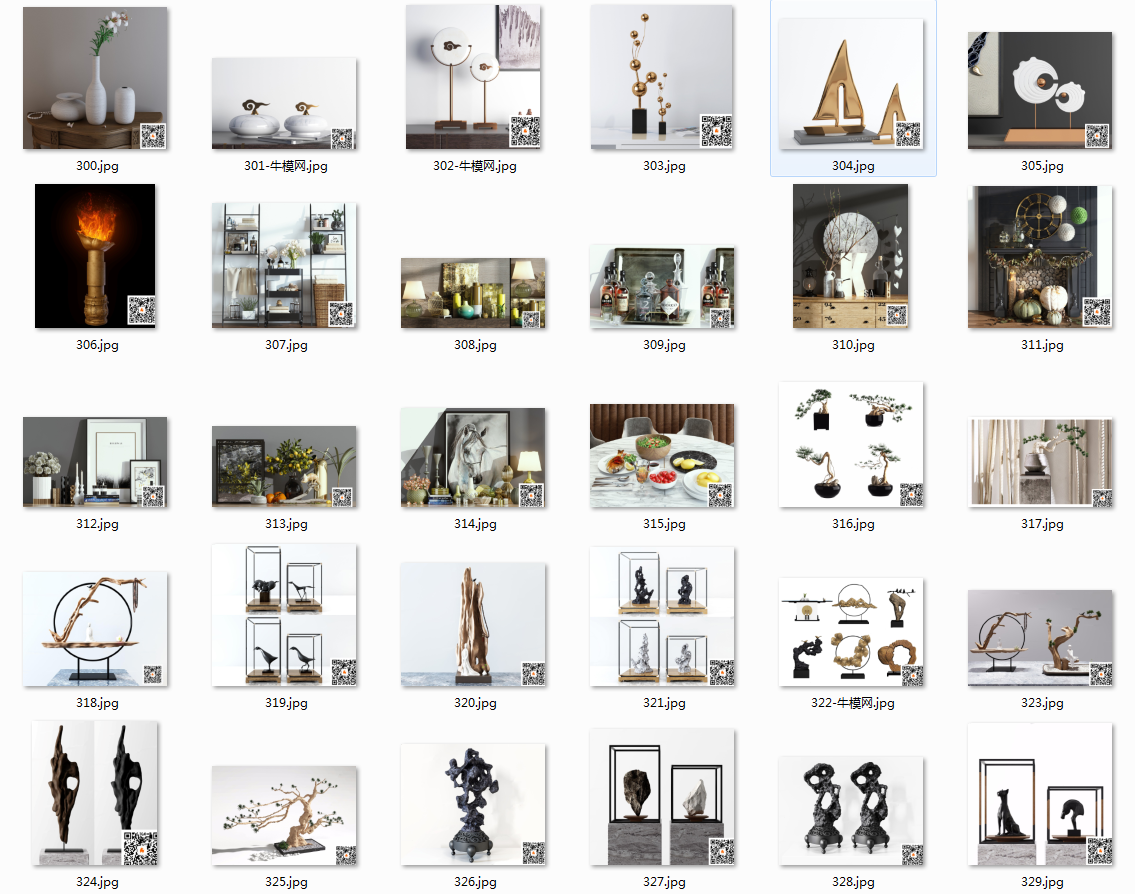Open the 303.jpg gold balls sculpture image

pyautogui.click(x=662, y=78)
